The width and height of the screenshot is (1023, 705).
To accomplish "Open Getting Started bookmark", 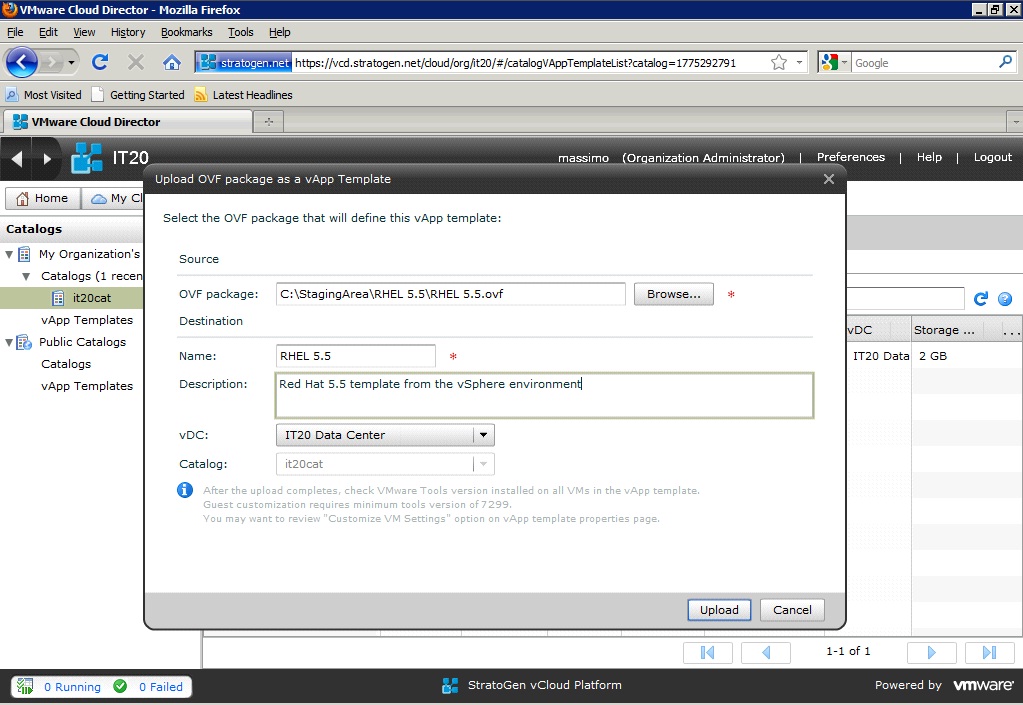I will 138,95.
